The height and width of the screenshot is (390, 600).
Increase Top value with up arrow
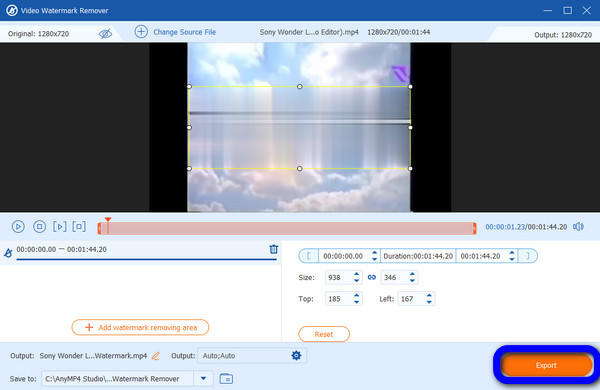click(x=357, y=295)
